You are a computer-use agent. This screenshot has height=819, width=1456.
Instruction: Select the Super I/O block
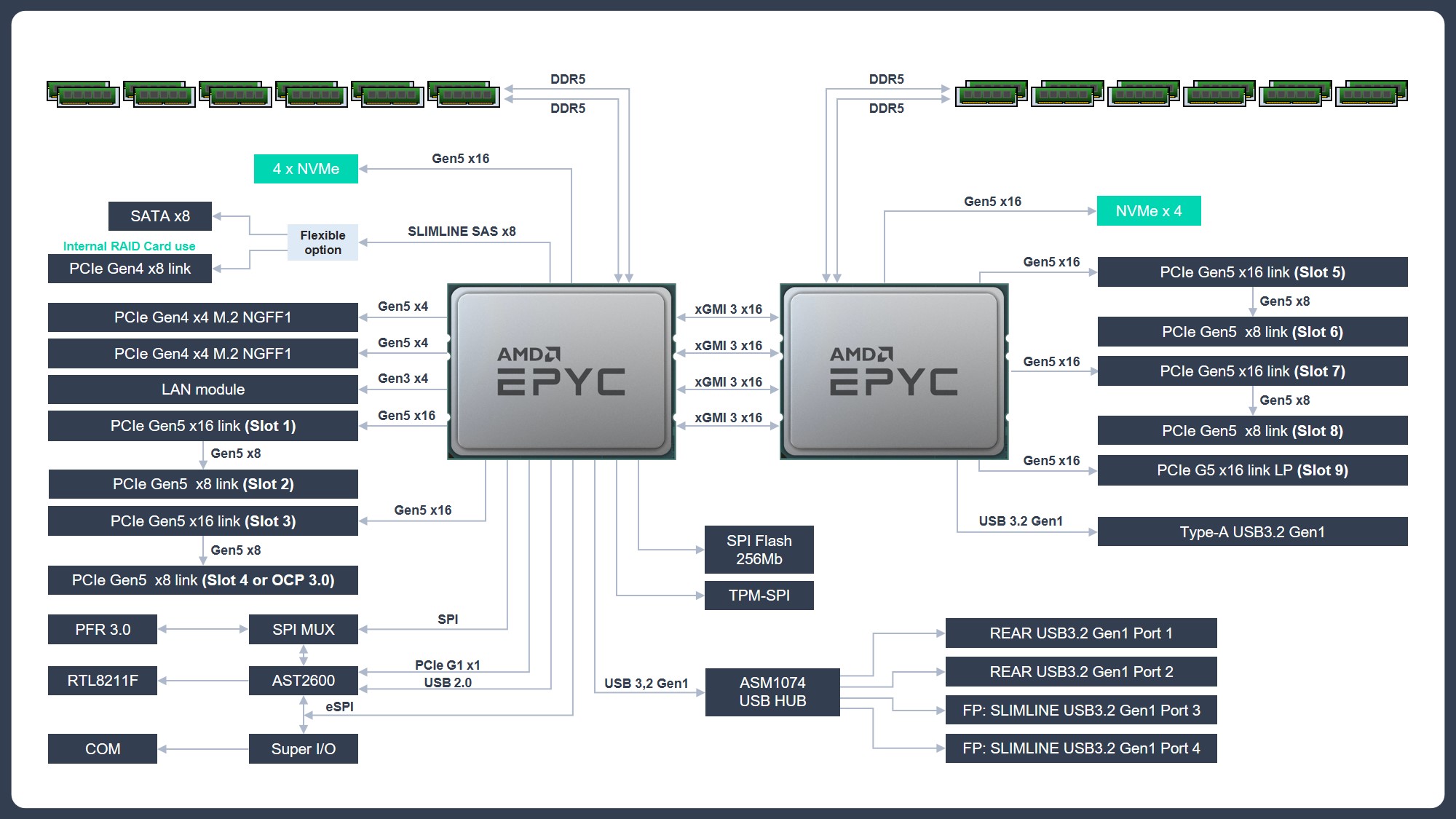304,749
